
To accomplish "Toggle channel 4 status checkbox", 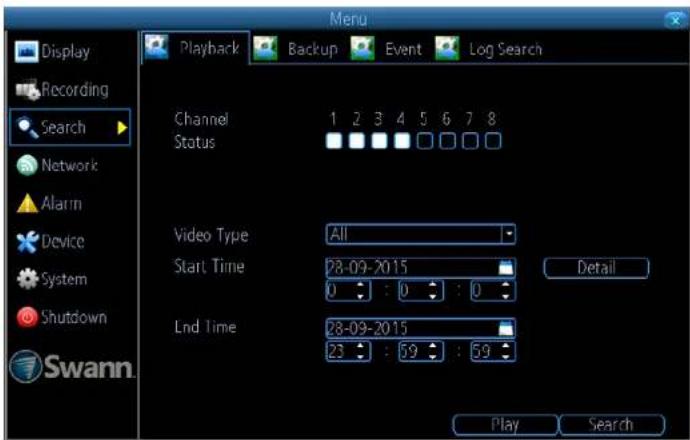I will [x=402, y=141].
